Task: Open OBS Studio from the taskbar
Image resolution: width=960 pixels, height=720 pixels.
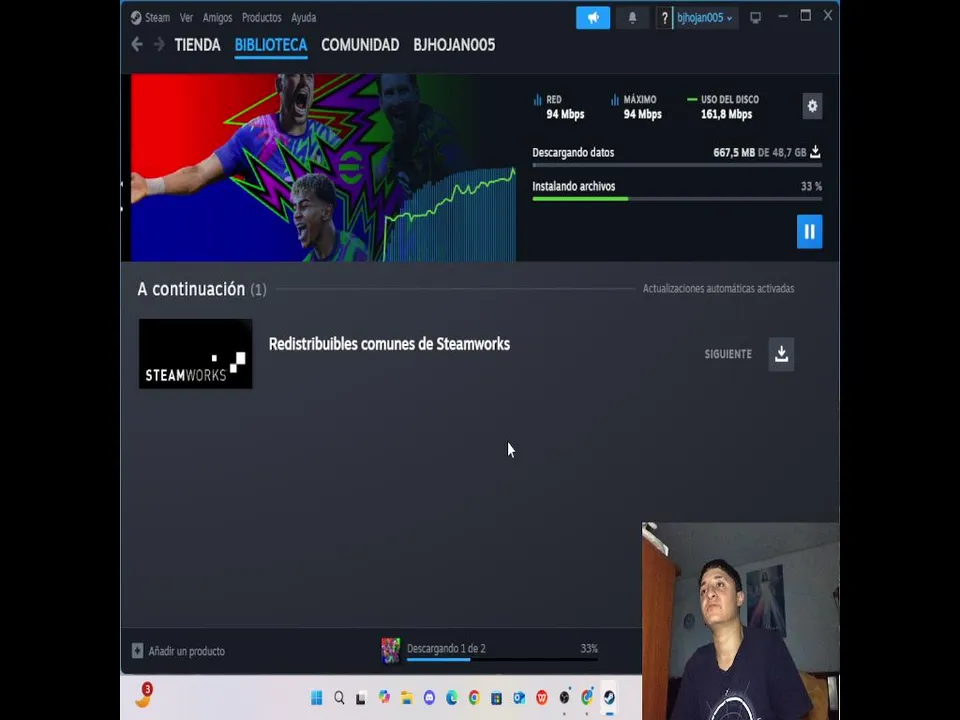Action: coord(564,697)
